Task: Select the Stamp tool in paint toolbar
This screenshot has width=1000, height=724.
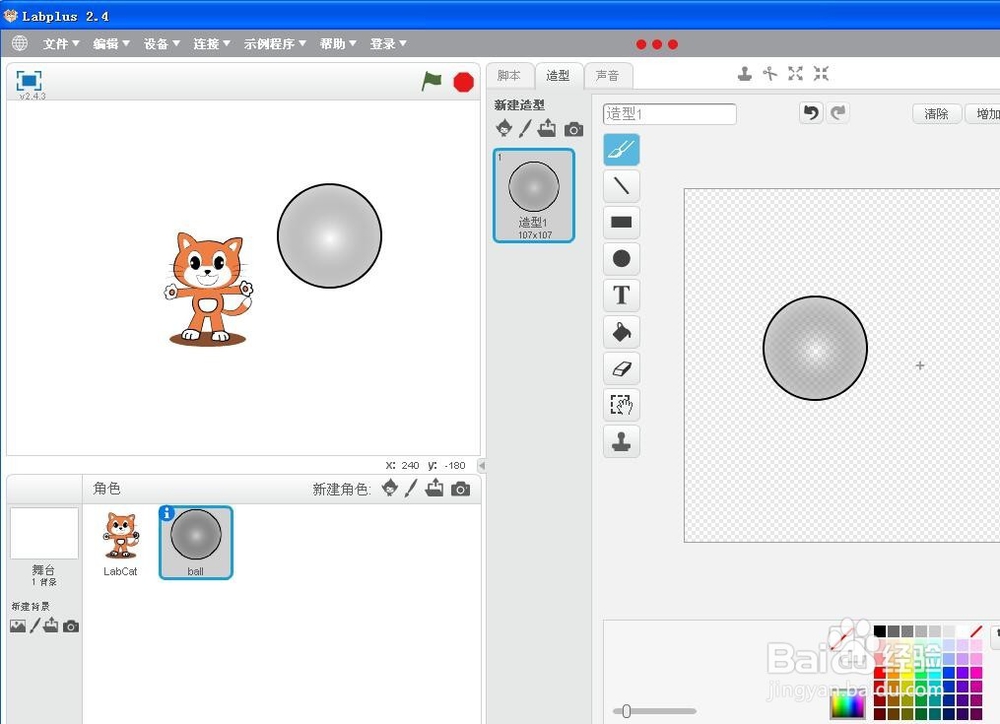Action: [621, 441]
